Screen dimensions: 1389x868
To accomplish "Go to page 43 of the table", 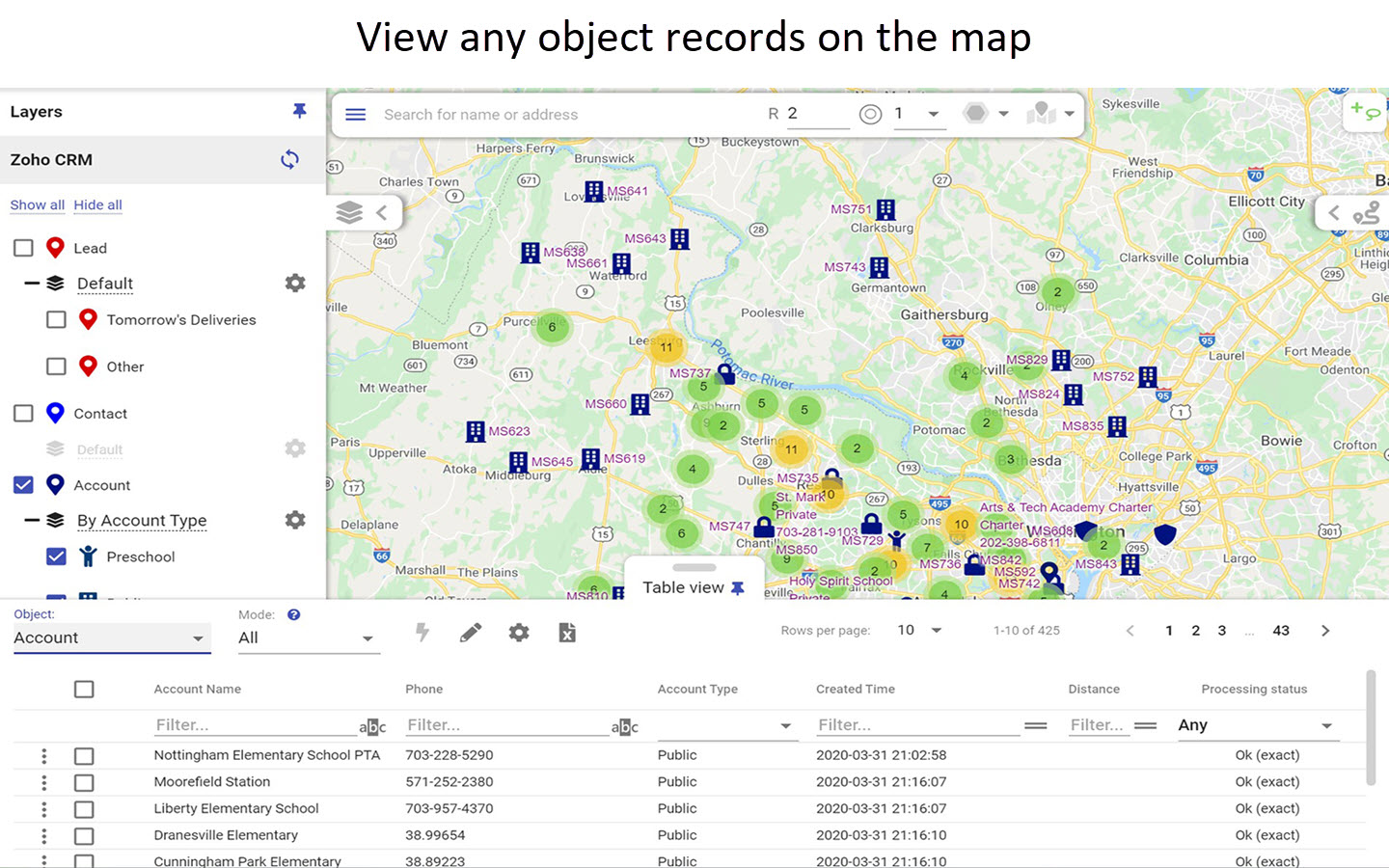I will [1281, 630].
